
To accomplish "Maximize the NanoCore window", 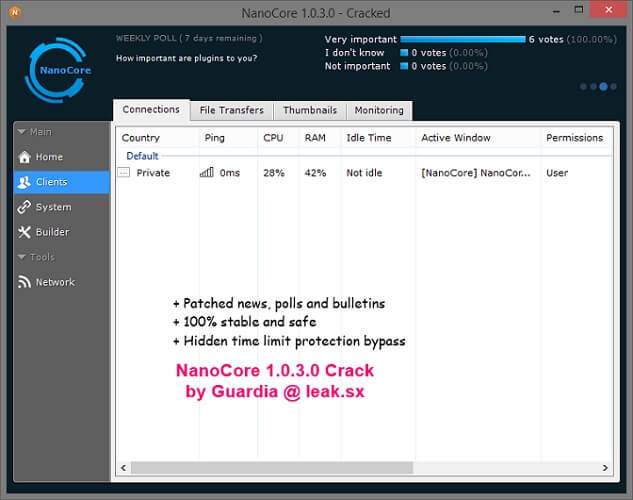I will pyautogui.click(x=579, y=10).
